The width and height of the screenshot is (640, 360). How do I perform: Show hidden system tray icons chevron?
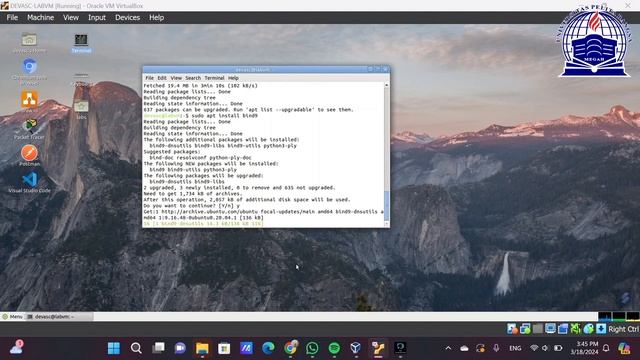(448, 348)
